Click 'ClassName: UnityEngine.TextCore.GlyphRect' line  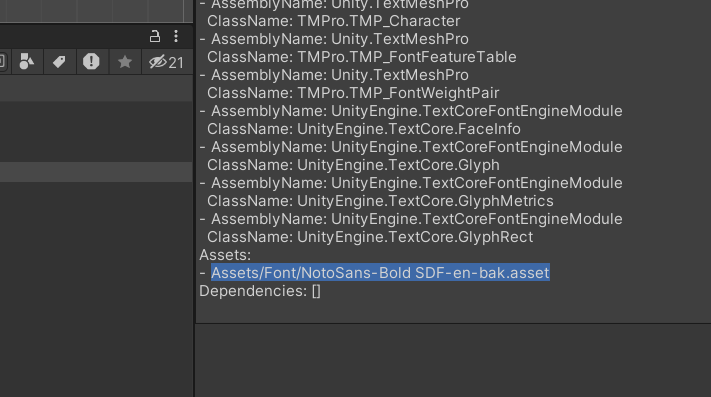click(370, 237)
